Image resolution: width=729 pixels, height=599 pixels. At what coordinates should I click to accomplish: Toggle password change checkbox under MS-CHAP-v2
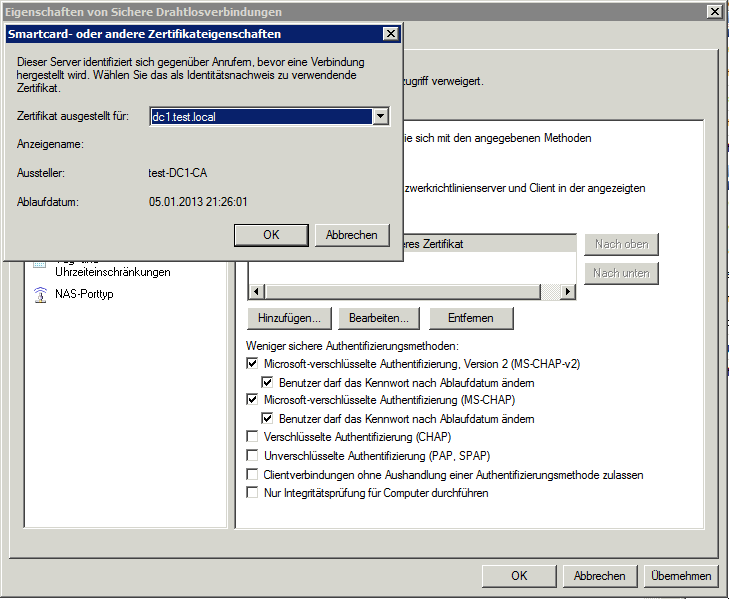[267, 383]
